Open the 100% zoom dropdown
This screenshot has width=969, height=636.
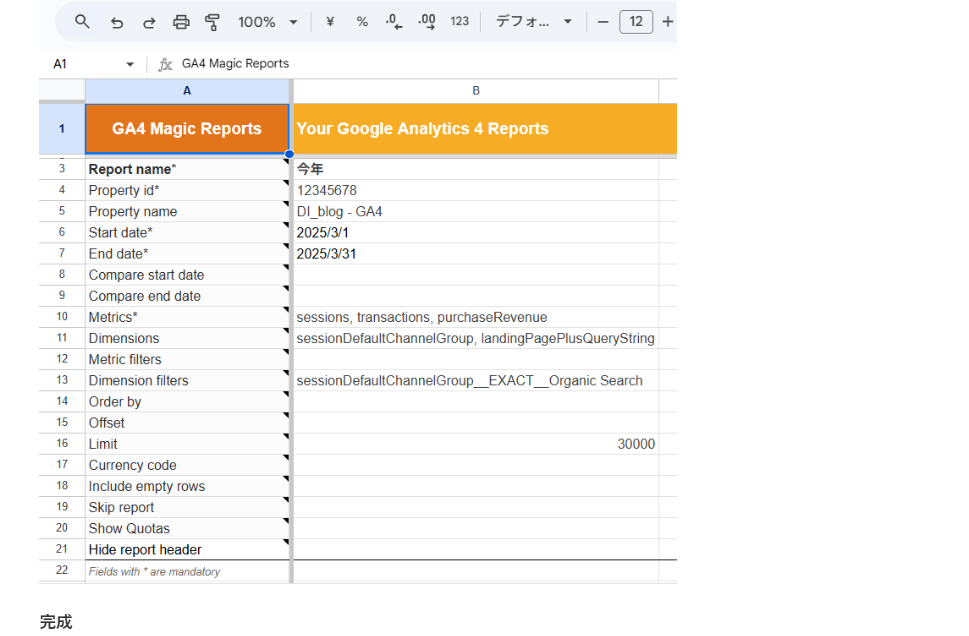pyautogui.click(x=268, y=22)
